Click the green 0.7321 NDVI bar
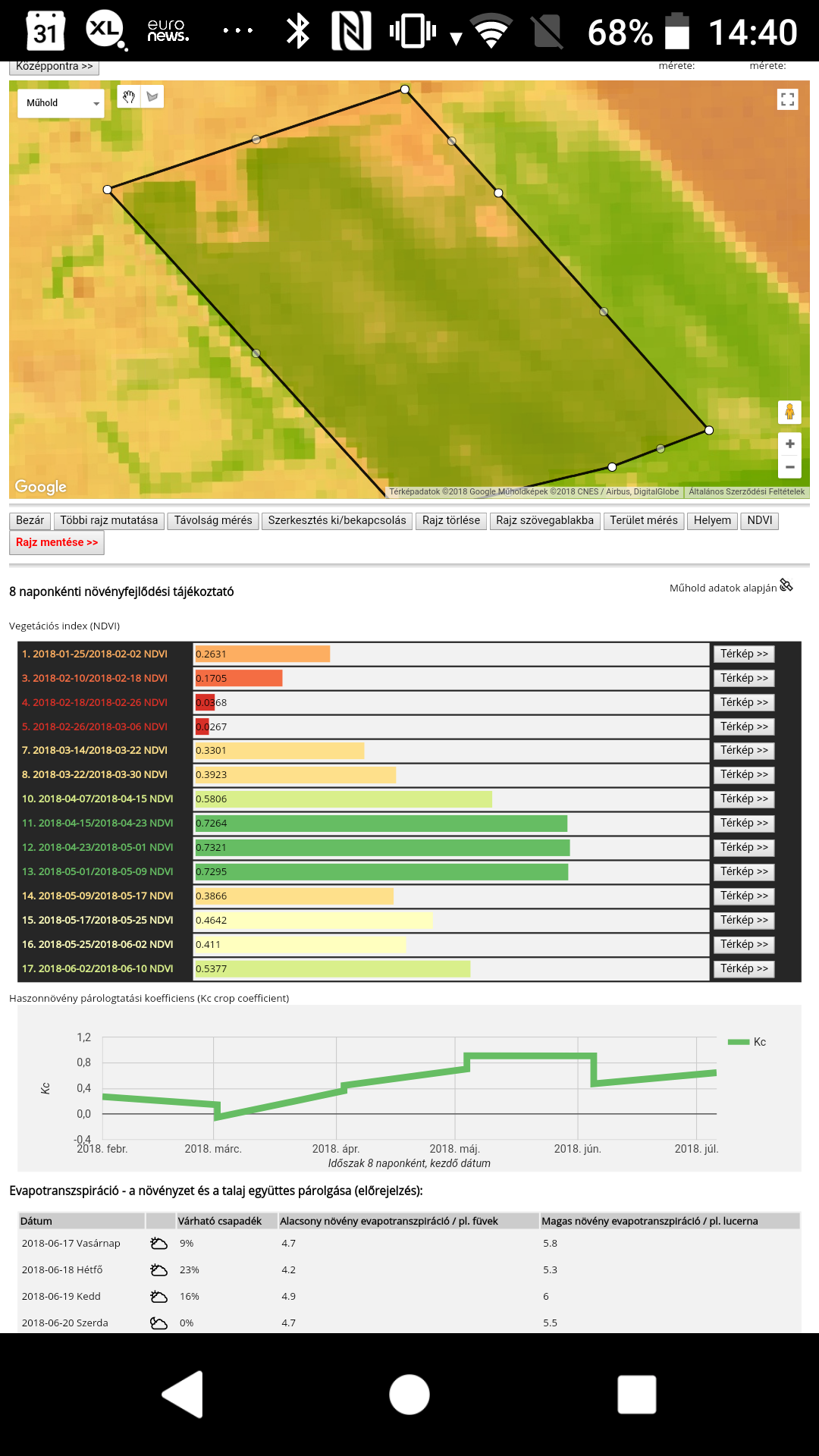 coord(382,847)
